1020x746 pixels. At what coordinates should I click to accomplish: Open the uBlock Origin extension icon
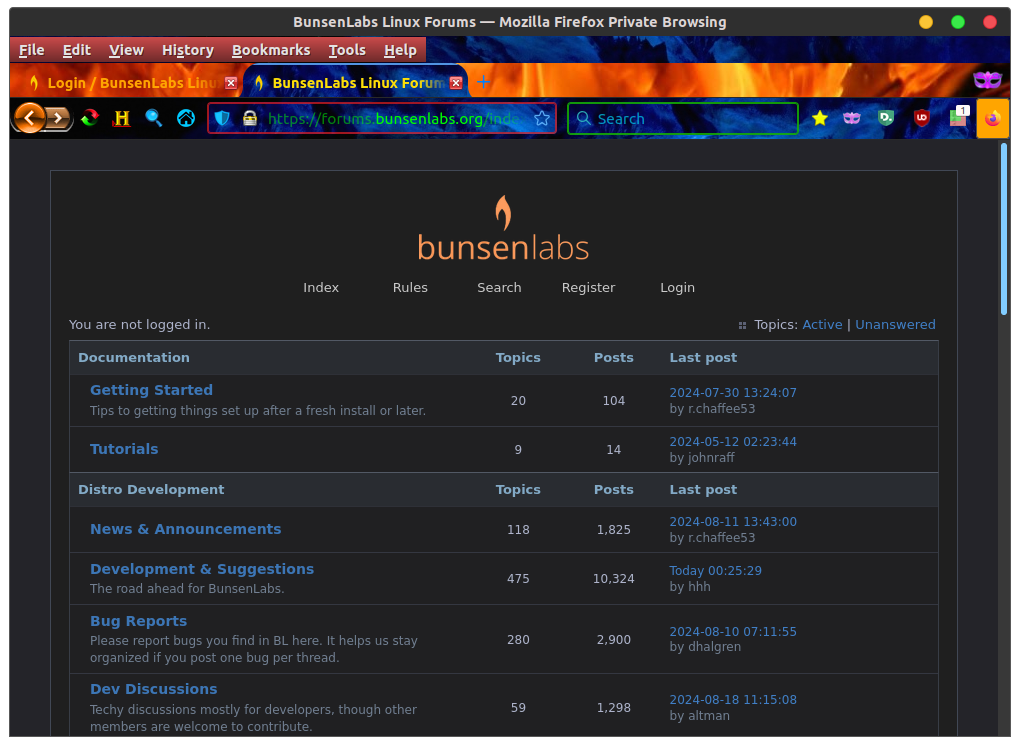(921, 118)
